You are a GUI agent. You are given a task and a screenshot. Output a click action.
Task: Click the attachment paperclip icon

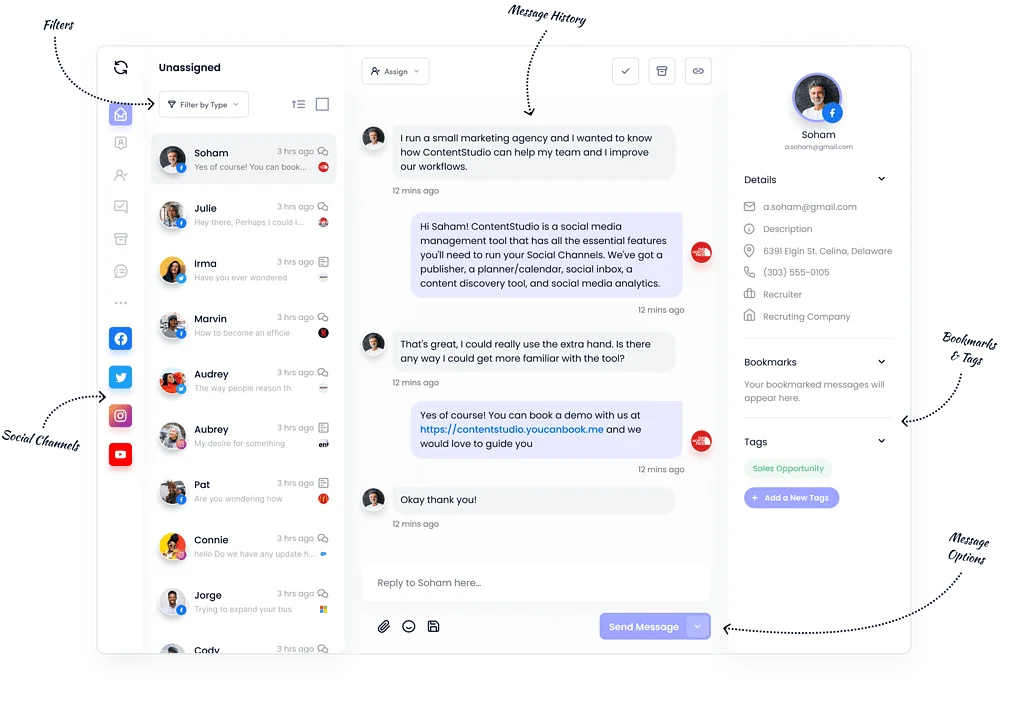(x=384, y=626)
